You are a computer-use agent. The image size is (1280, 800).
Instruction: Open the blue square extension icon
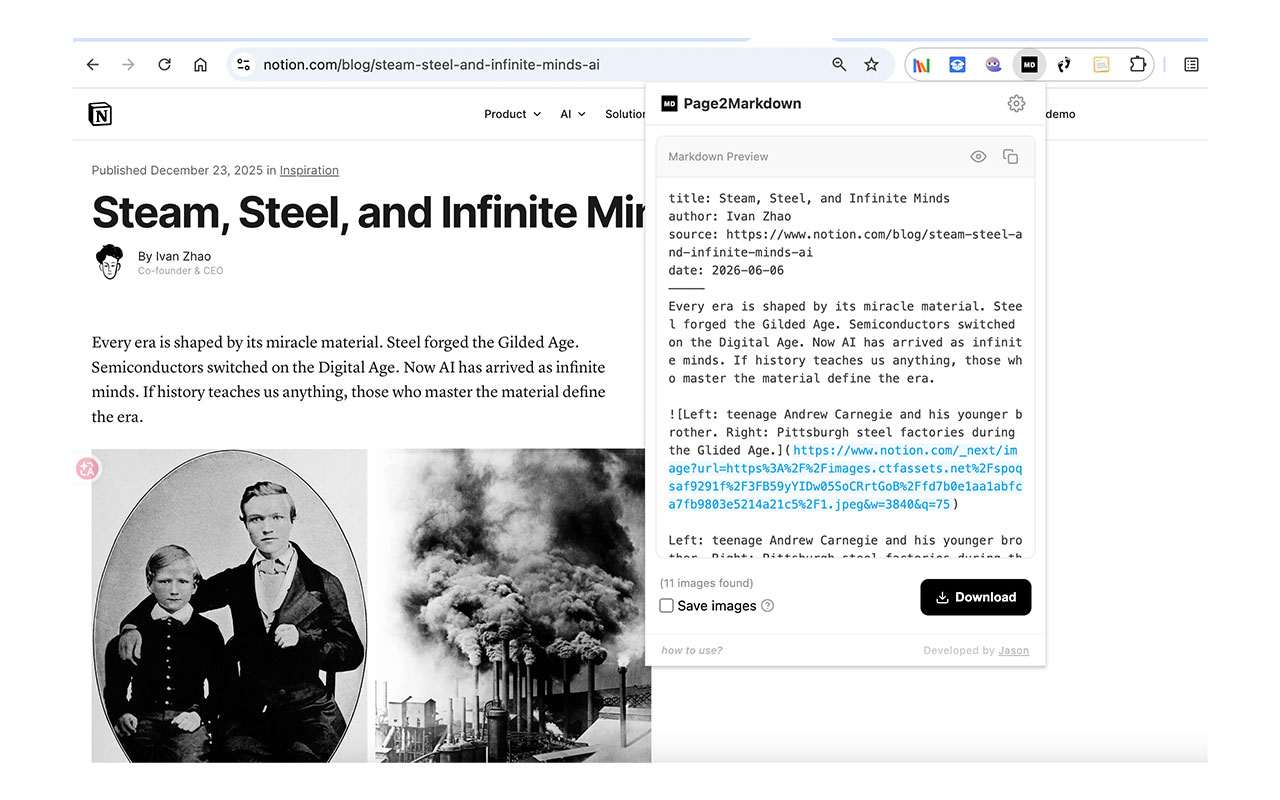(x=957, y=64)
